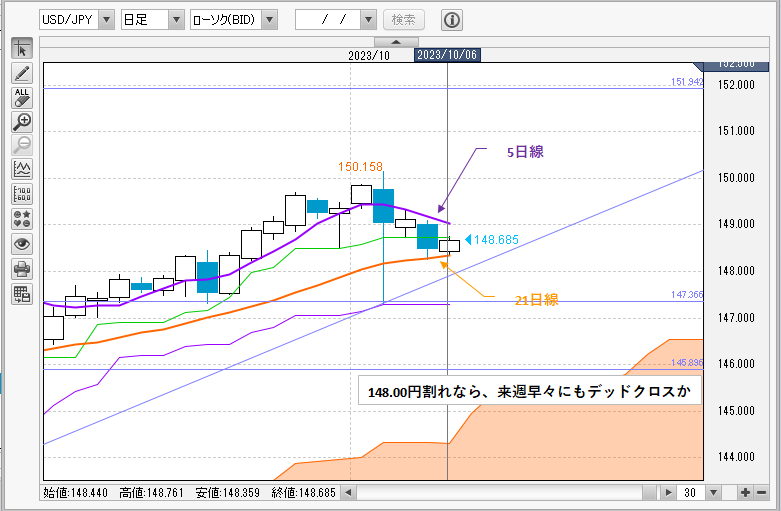Image resolution: width=781 pixels, height=511 pixels.
Task: Click the 145.896 horizontal line label
Action: [x=687, y=363]
